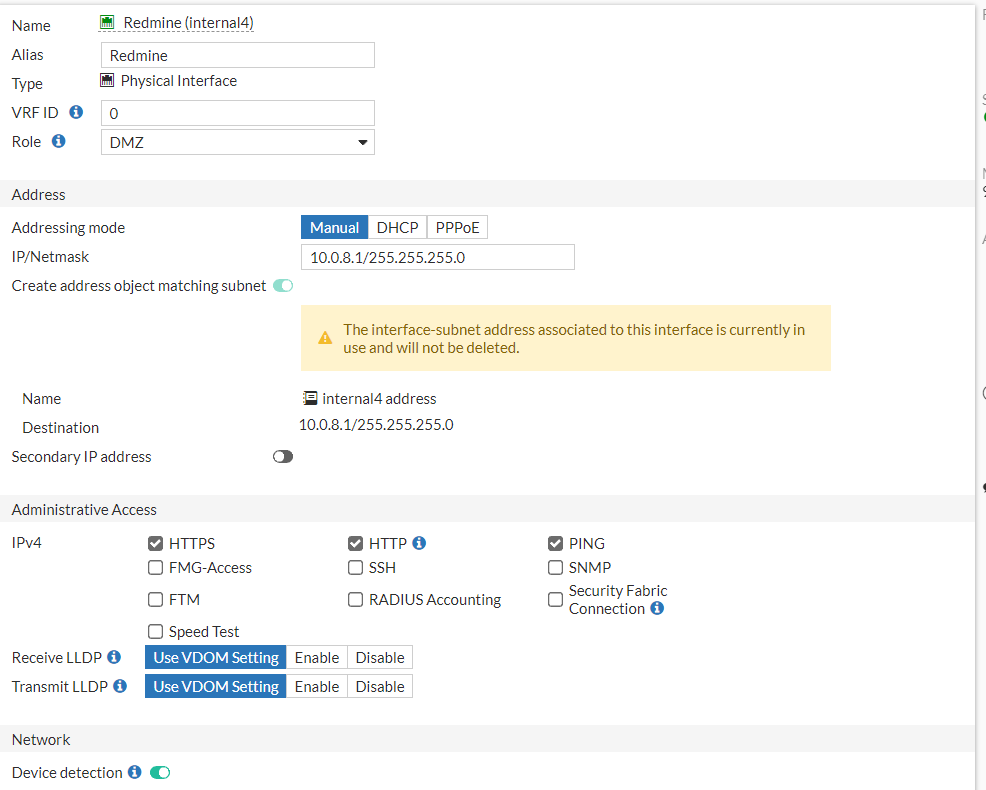986x790 pixels.
Task: Switch addressing mode to DHCP
Action: click(397, 228)
